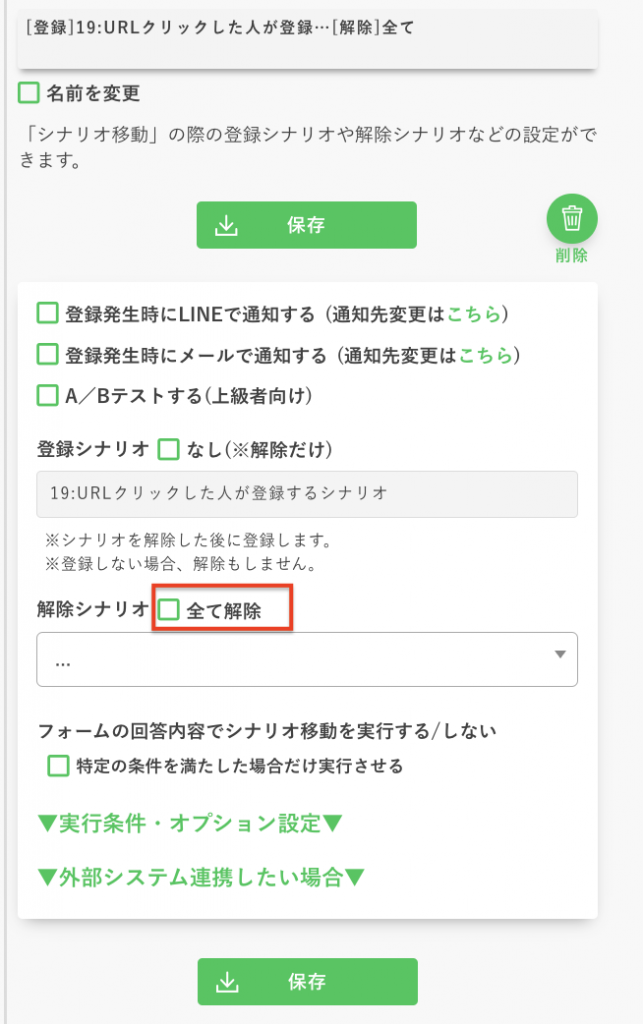Open the 解除シナリオ dropdown
This screenshot has height=1024, width=643.
pos(306,658)
